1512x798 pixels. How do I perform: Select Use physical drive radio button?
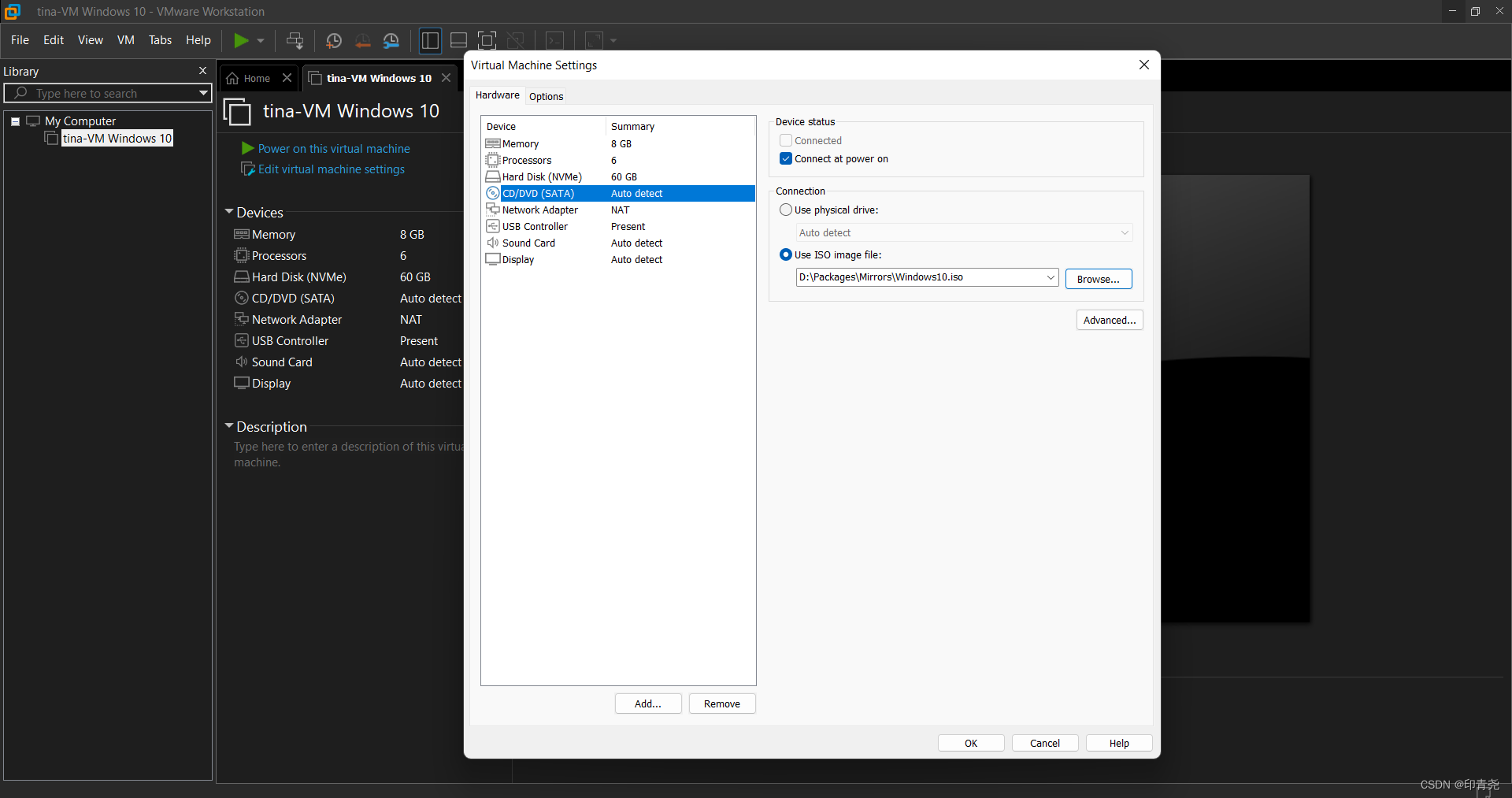(x=785, y=210)
